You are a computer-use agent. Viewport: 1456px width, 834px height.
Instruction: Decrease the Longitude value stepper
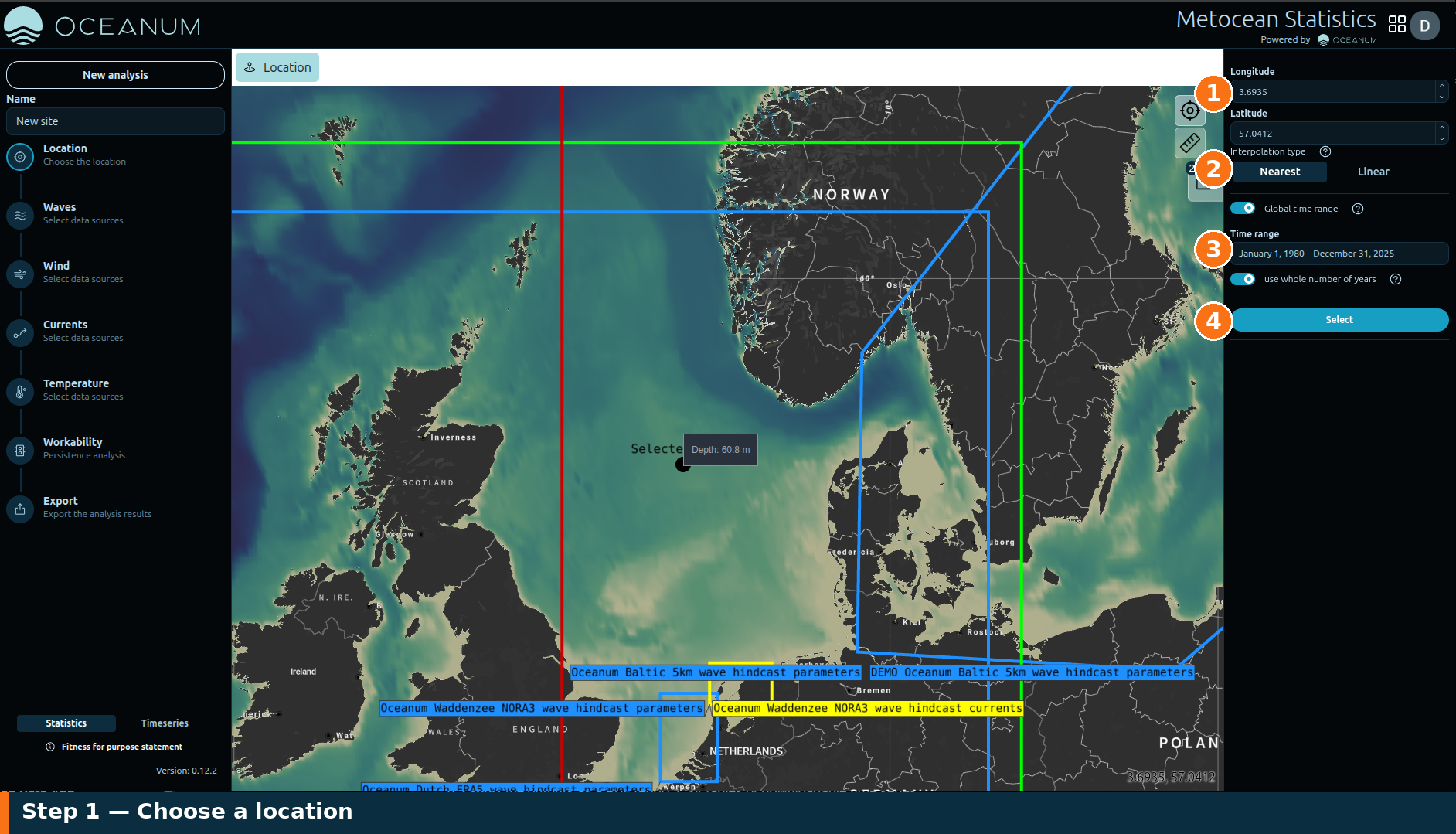click(1442, 97)
